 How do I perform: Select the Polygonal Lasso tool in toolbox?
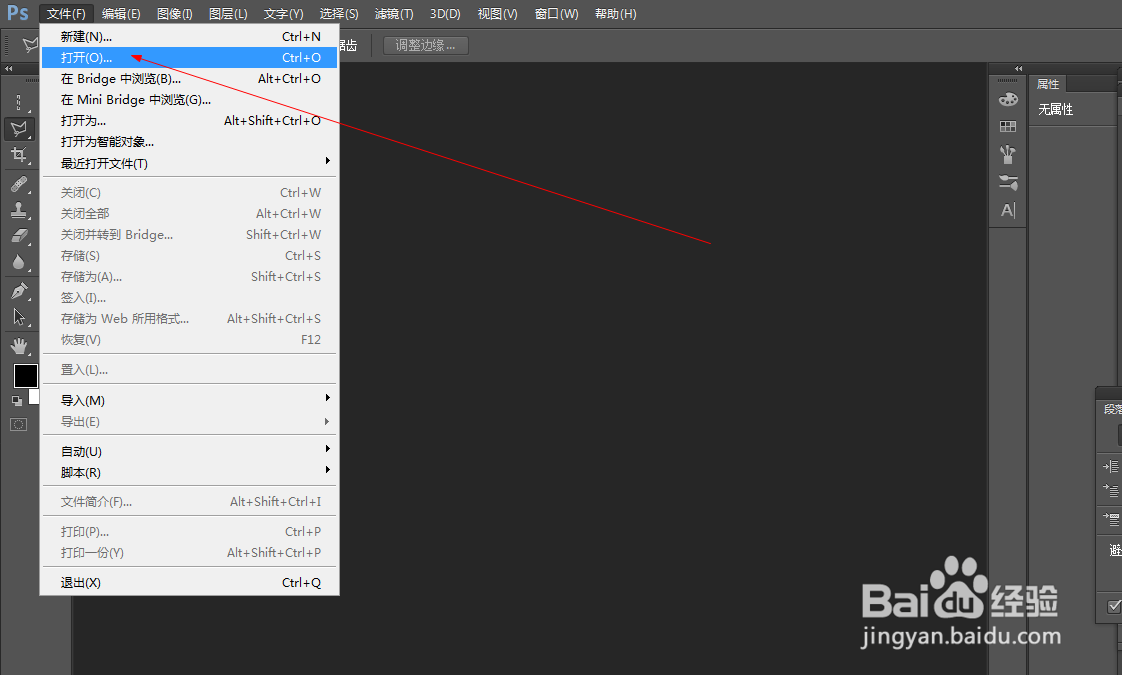[x=19, y=129]
